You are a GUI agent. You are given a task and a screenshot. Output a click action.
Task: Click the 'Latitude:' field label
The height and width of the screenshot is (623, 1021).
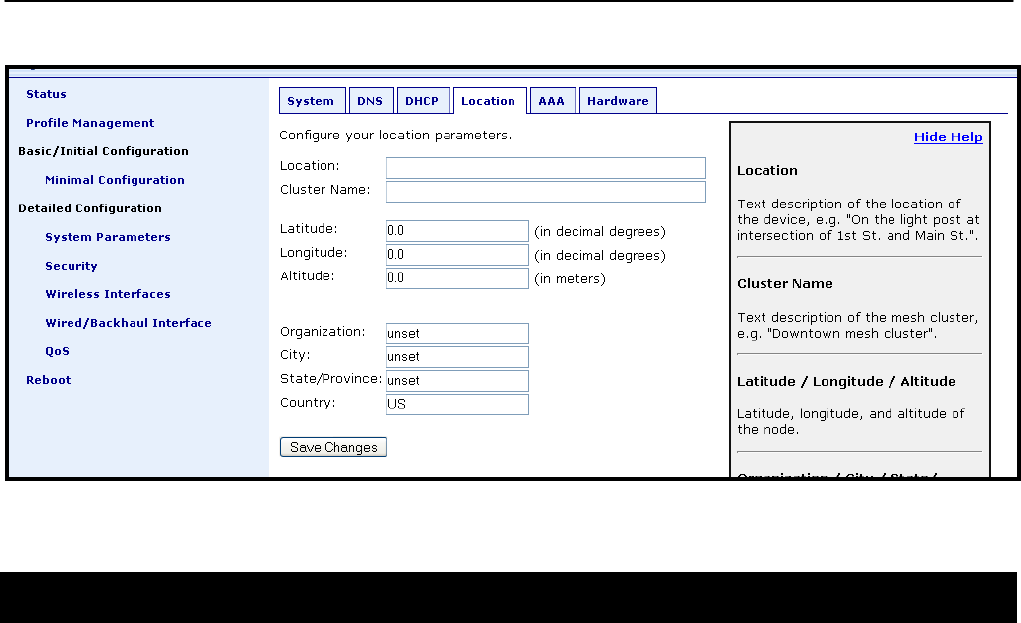point(309,228)
